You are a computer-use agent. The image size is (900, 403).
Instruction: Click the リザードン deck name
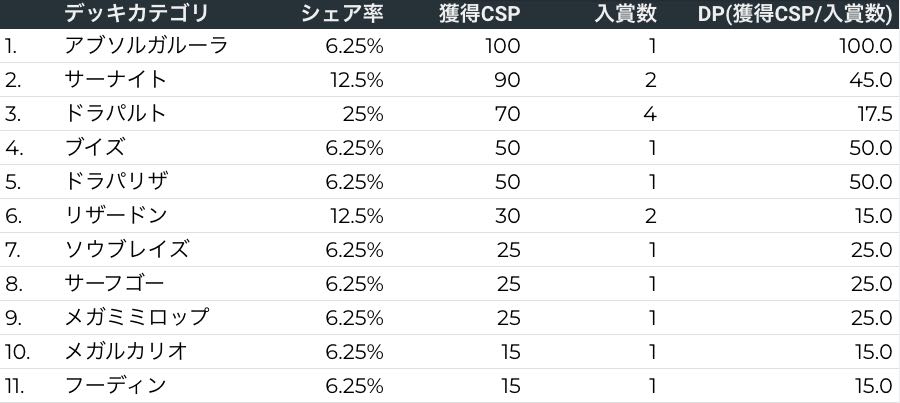tap(114, 216)
